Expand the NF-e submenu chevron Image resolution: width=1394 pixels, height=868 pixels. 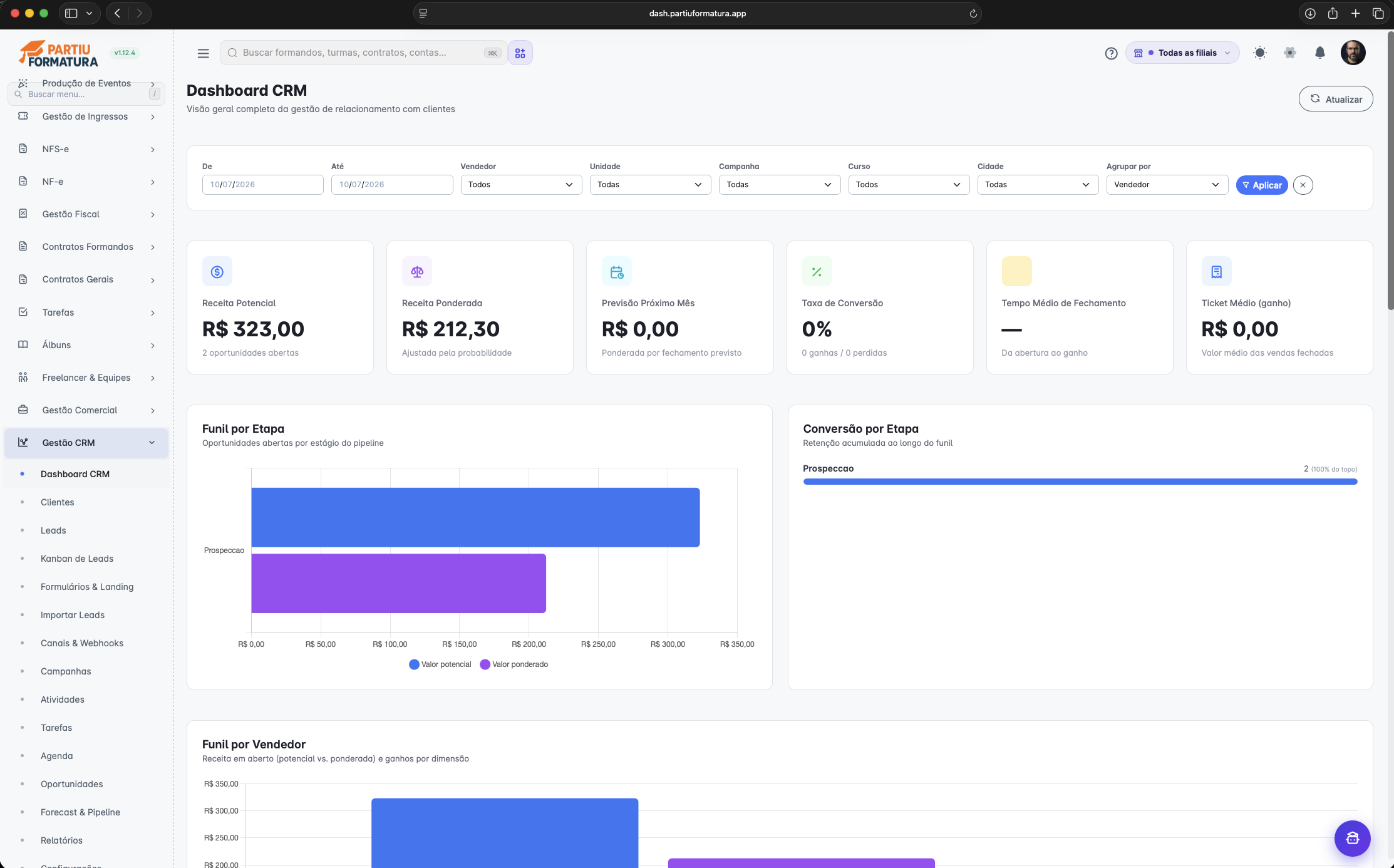[152, 182]
